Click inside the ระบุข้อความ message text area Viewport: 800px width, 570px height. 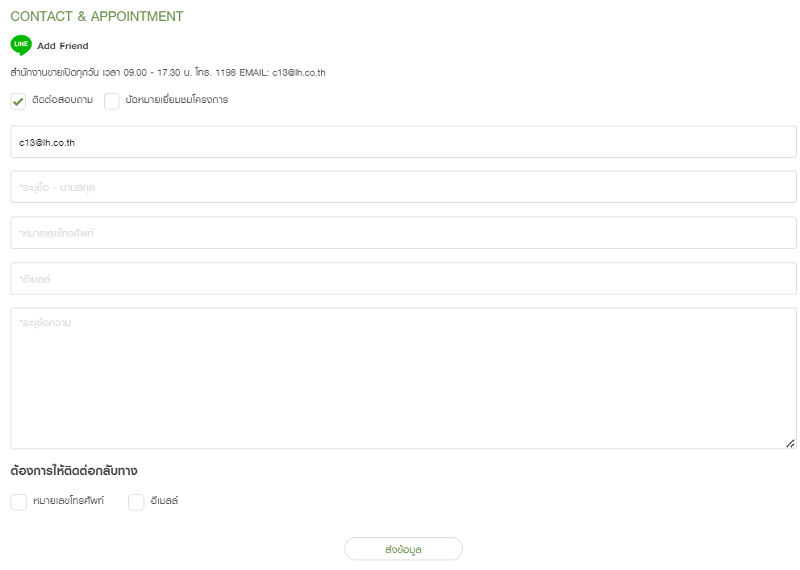point(403,378)
